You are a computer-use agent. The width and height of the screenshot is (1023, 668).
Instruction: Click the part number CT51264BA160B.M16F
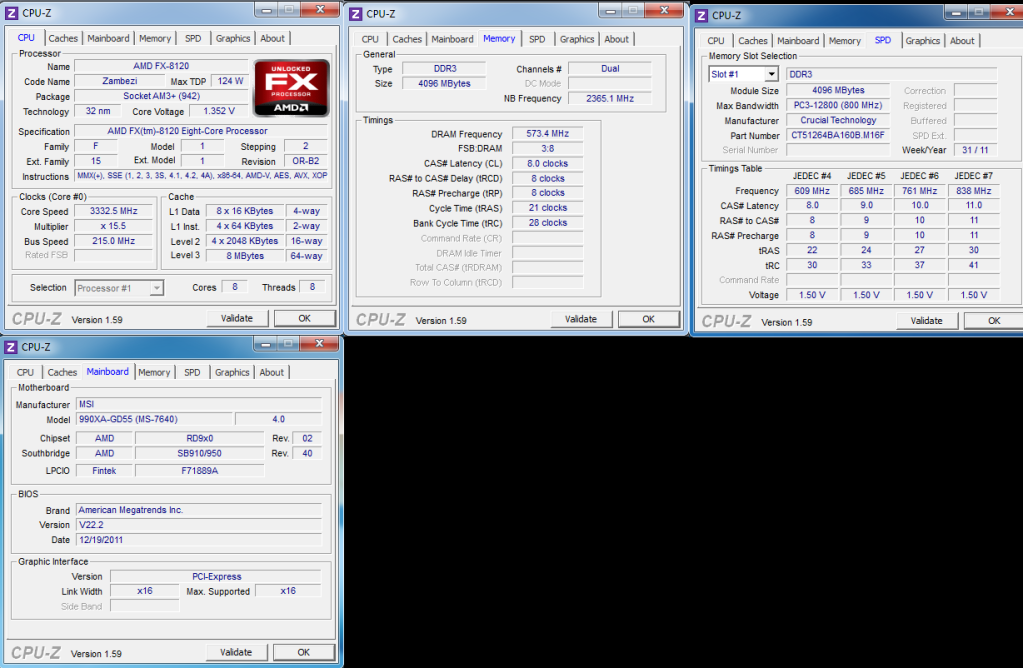(838, 135)
